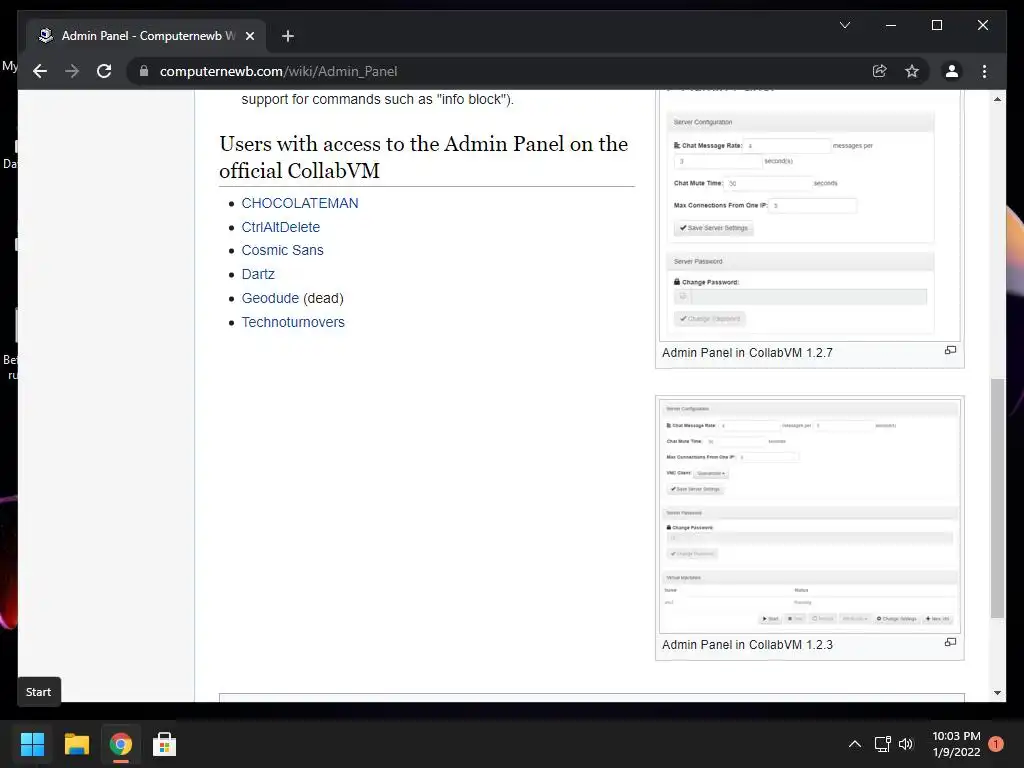The width and height of the screenshot is (1024, 768).
Task: Click the scrollbar up arrow
Action: [x=997, y=99]
